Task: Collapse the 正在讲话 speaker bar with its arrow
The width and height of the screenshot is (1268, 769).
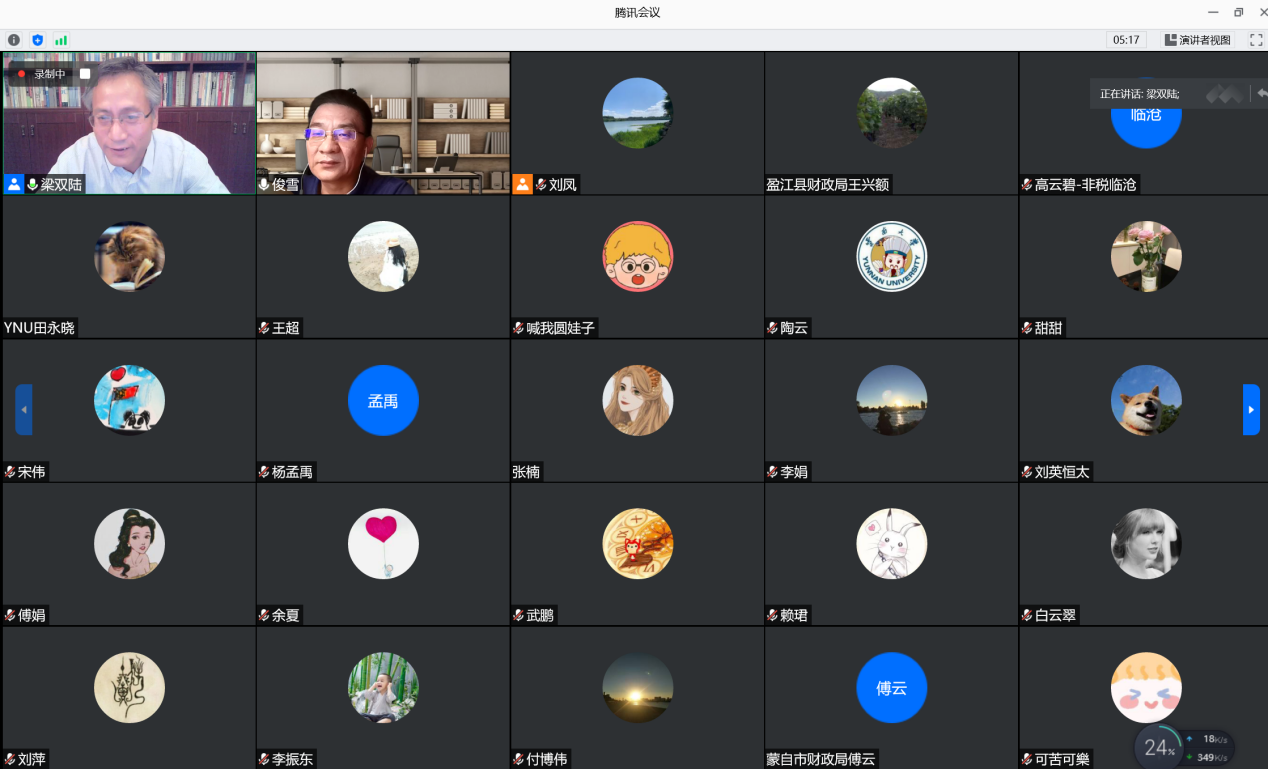Action: [1261, 93]
